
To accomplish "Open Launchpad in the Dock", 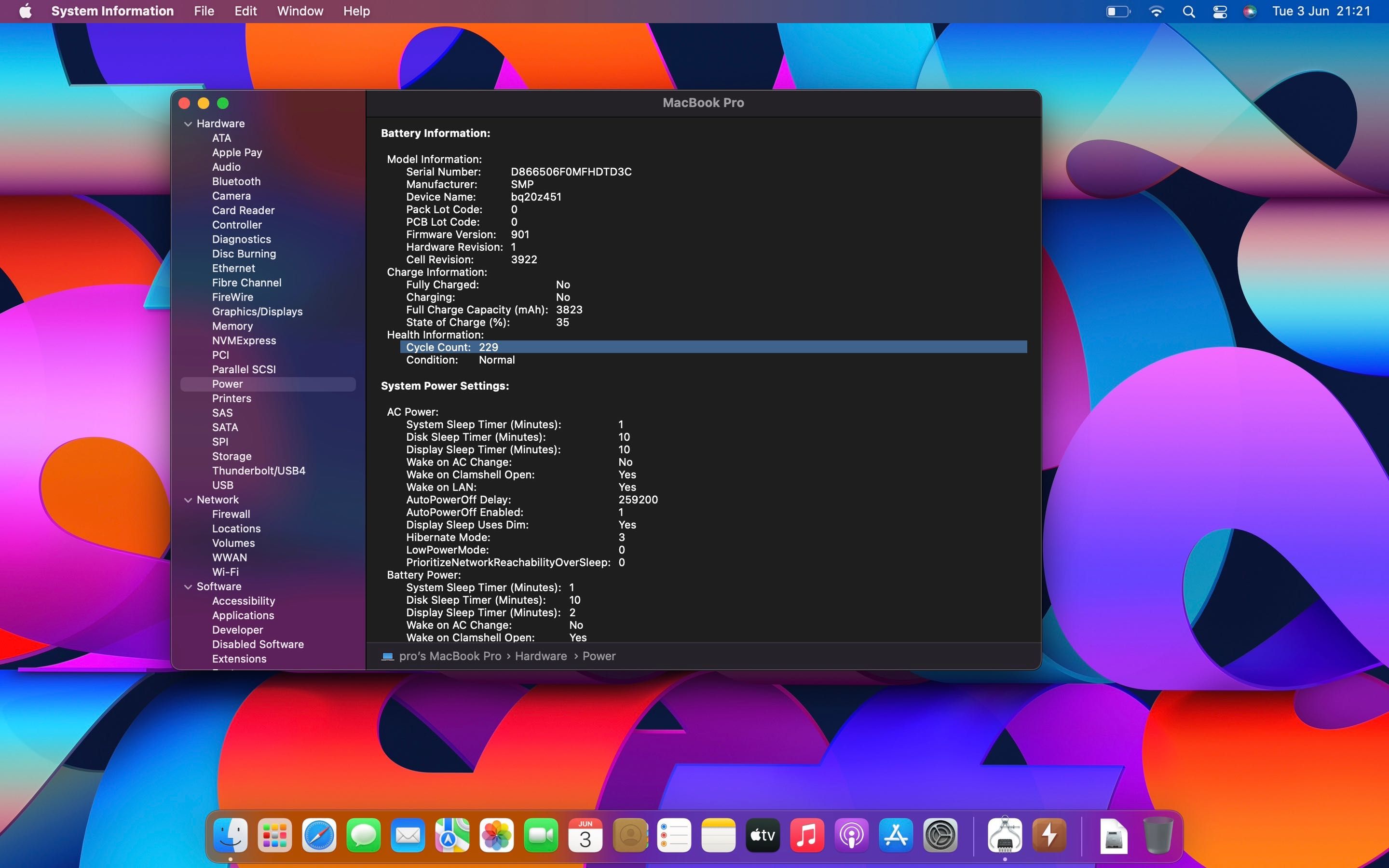I will coord(274,835).
